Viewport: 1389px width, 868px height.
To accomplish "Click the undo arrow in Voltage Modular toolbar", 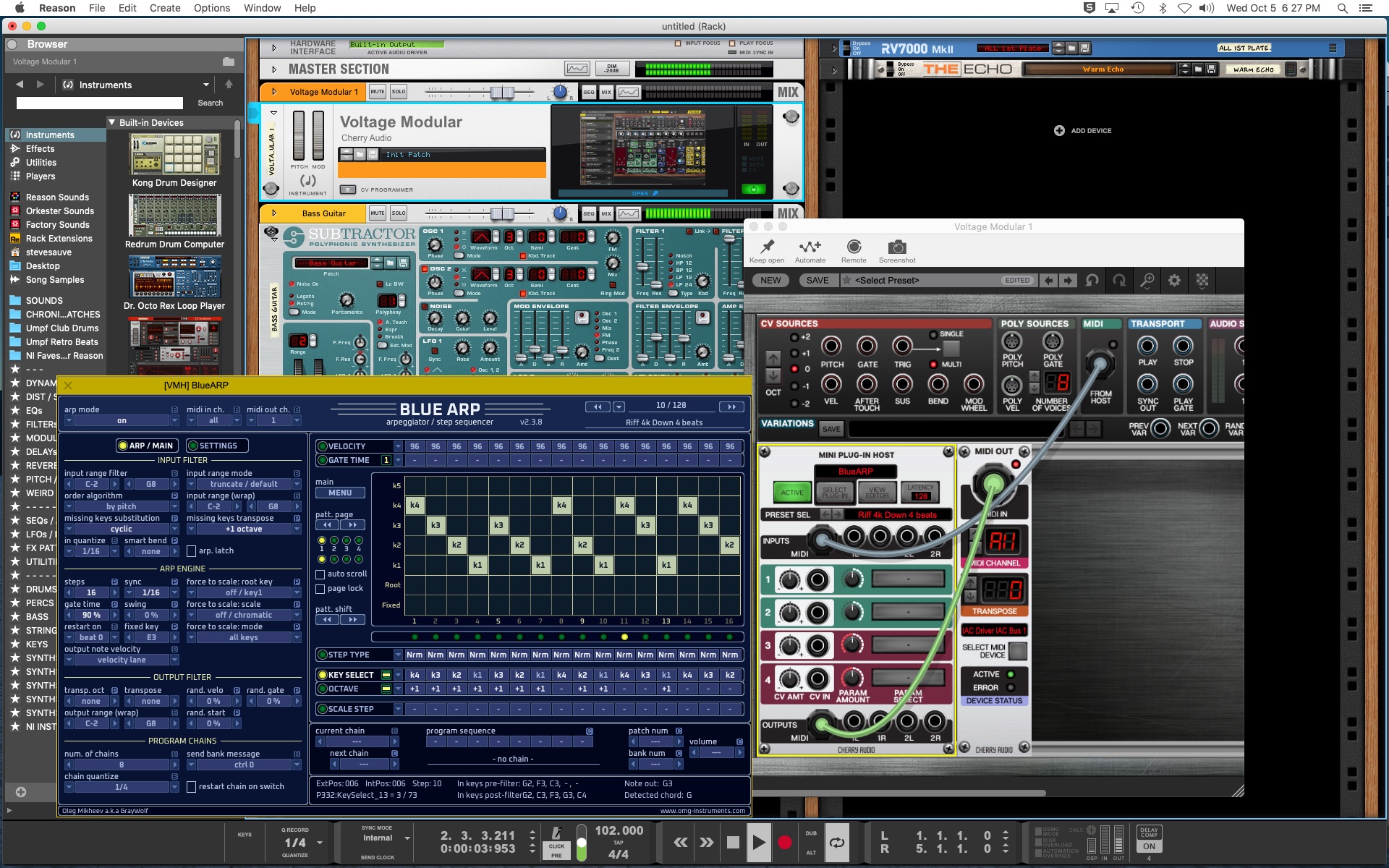I will coord(1092,281).
